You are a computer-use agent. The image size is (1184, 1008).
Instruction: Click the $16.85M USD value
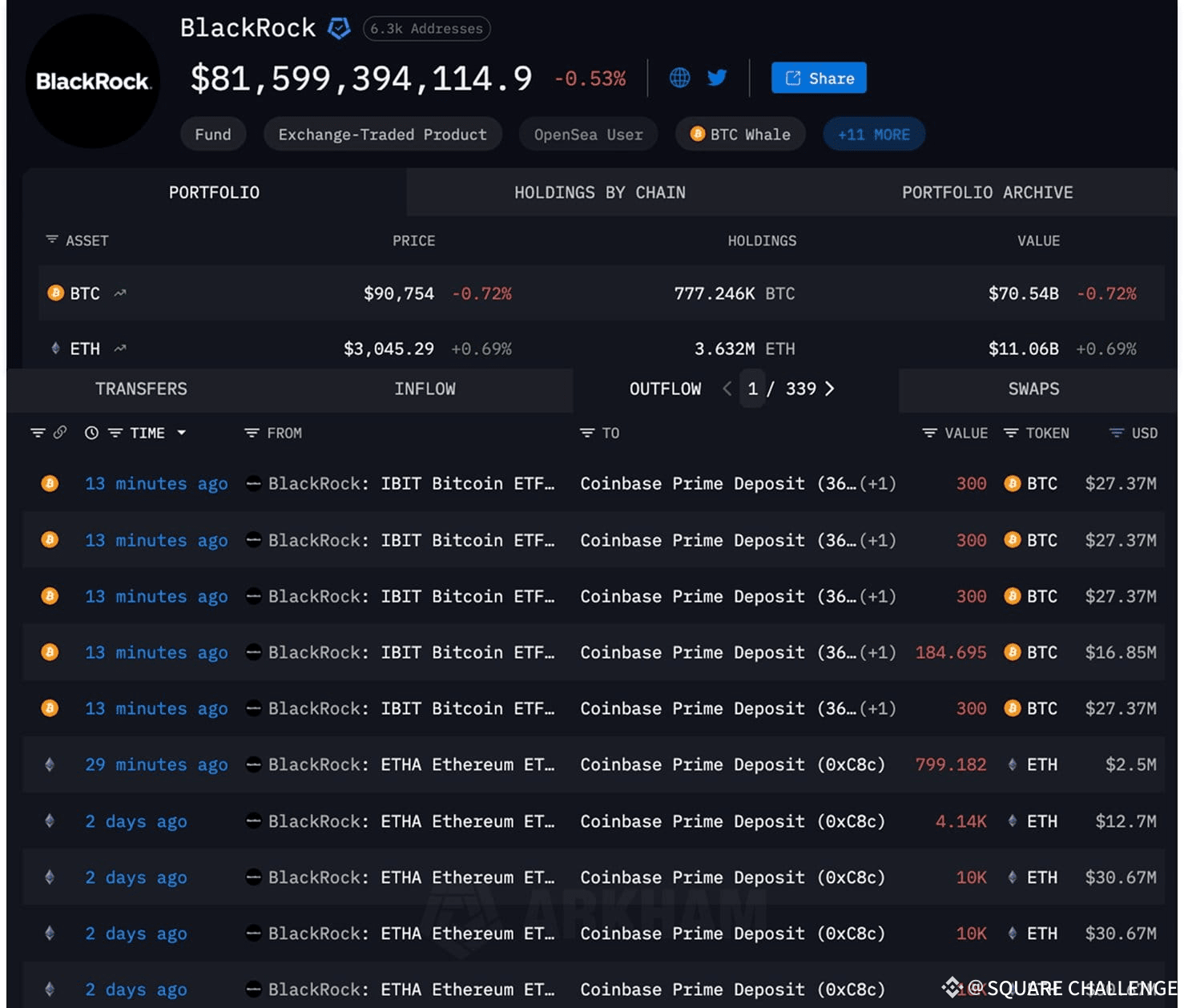point(1121,652)
